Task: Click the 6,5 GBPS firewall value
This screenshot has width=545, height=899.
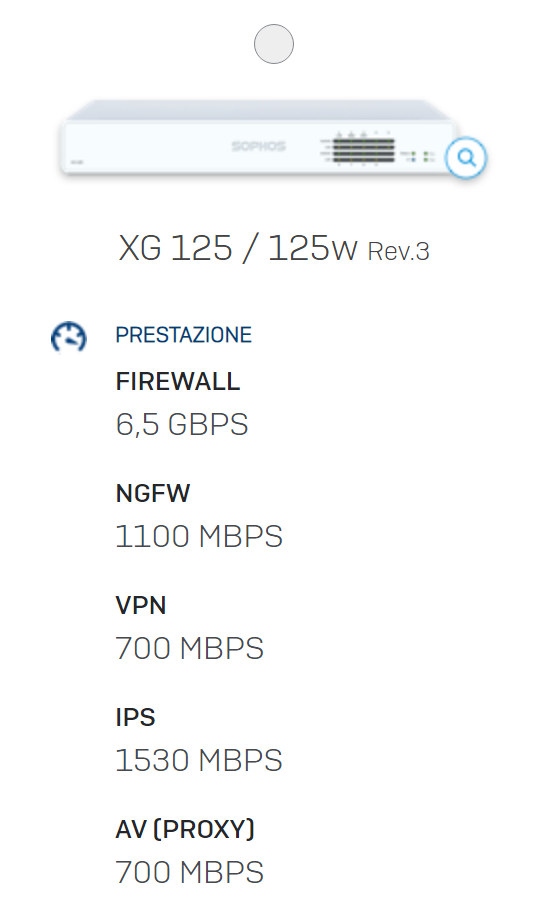Action: pos(182,425)
